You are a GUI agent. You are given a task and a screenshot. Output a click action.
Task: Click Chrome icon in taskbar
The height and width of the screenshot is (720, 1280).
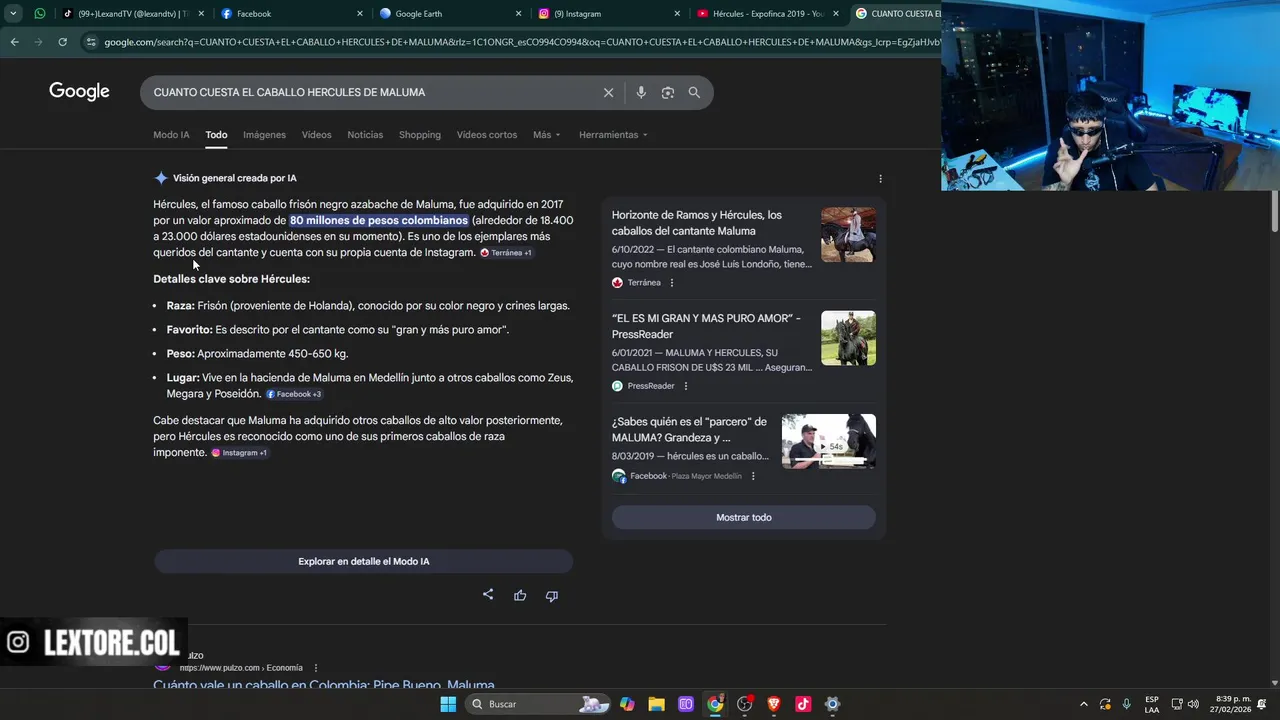click(715, 704)
